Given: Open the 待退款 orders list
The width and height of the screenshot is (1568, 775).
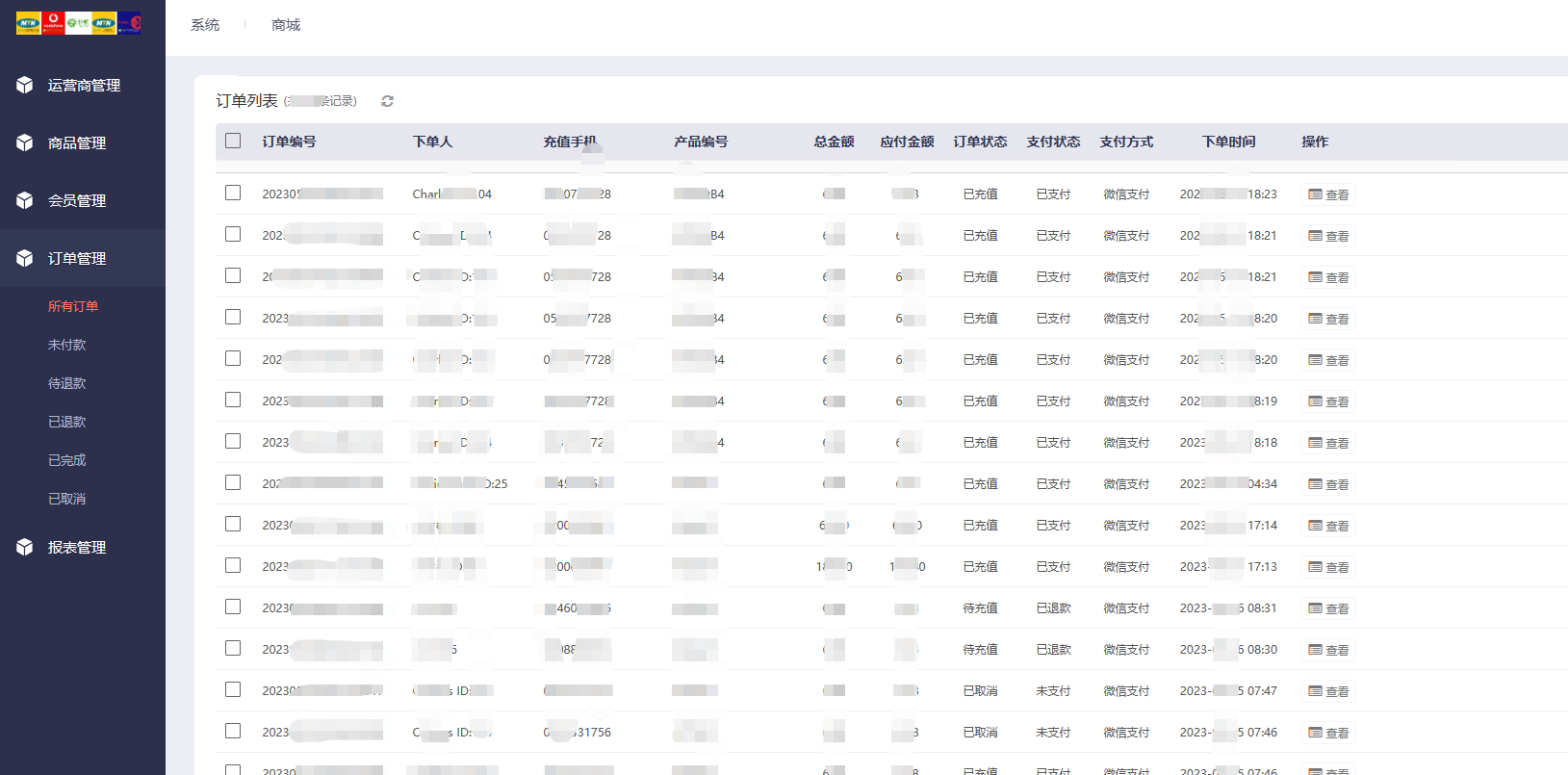Looking at the screenshot, I should pos(66,383).
